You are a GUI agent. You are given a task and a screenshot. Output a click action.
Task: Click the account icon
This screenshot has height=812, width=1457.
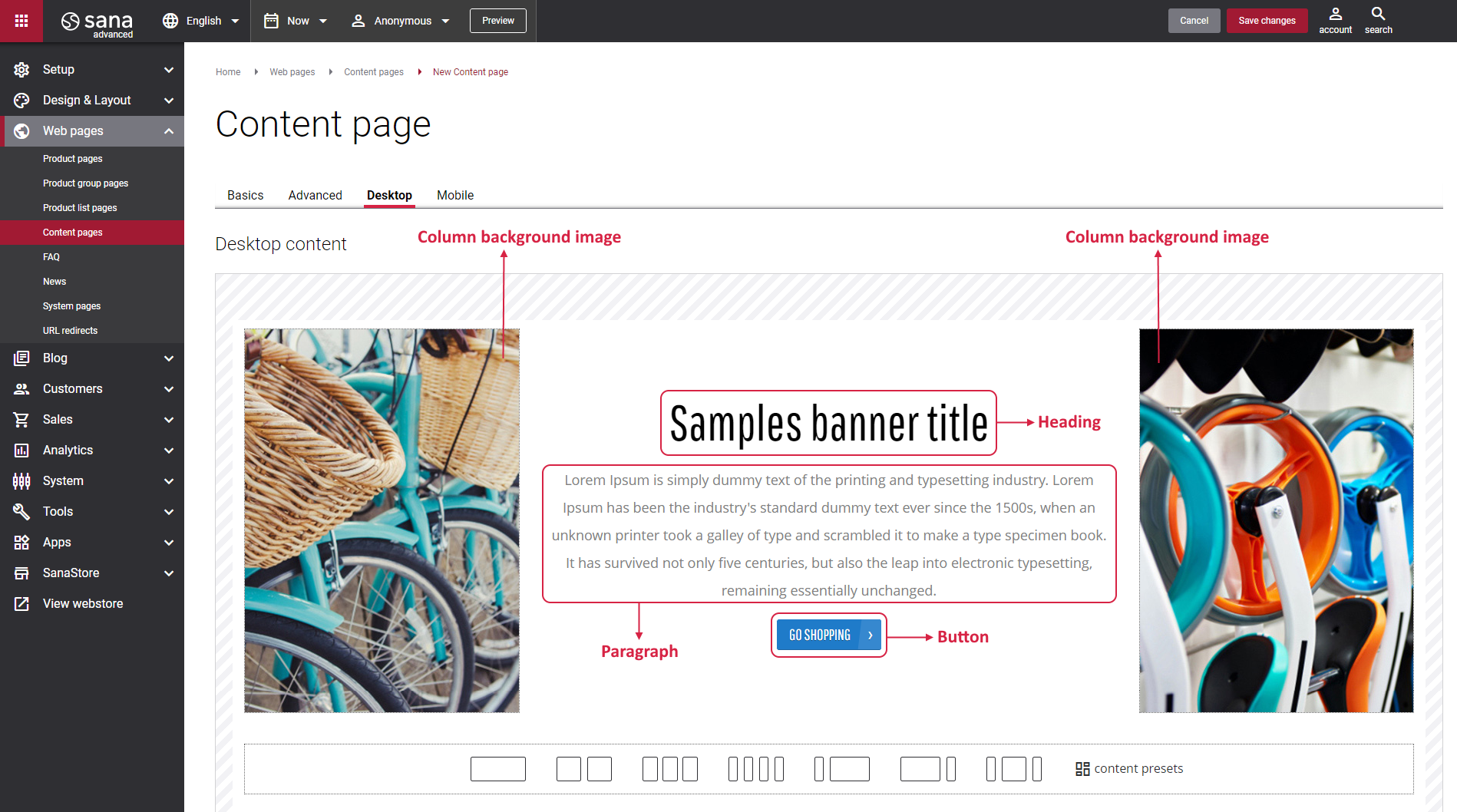tap(1335, 15)
